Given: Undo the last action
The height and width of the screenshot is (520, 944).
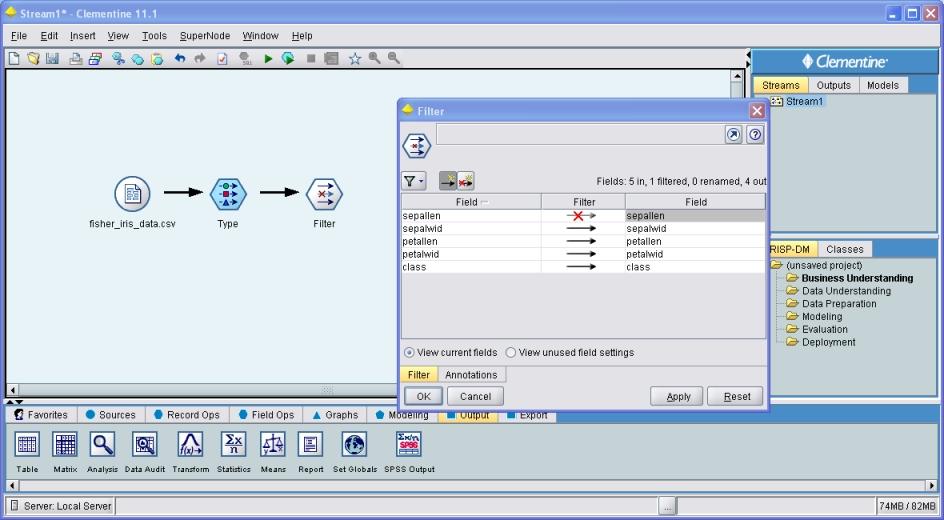Looking at the screenshot, I should [x=180, y=58].
